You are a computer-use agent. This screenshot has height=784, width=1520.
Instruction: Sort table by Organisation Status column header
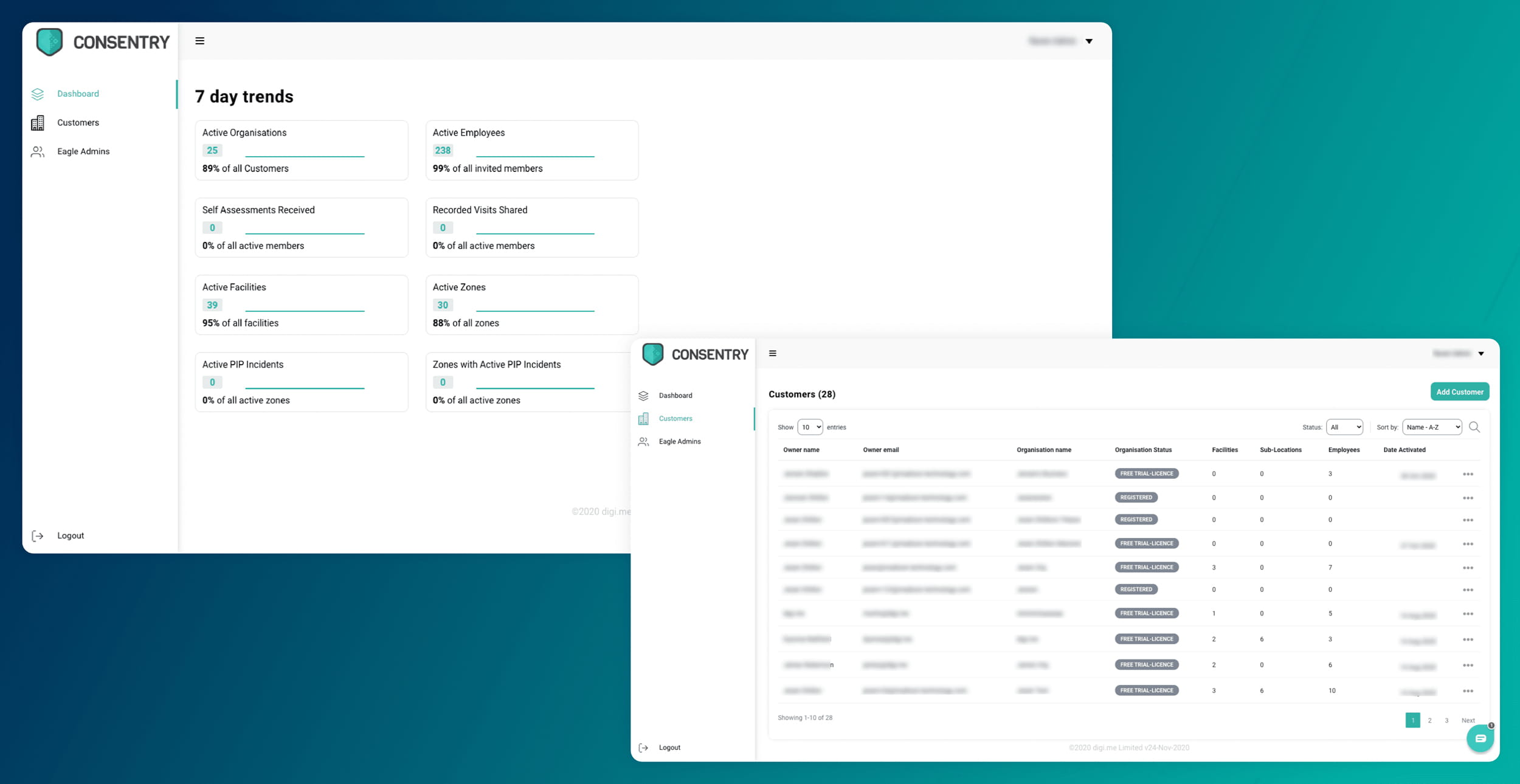coord(1142,450)
